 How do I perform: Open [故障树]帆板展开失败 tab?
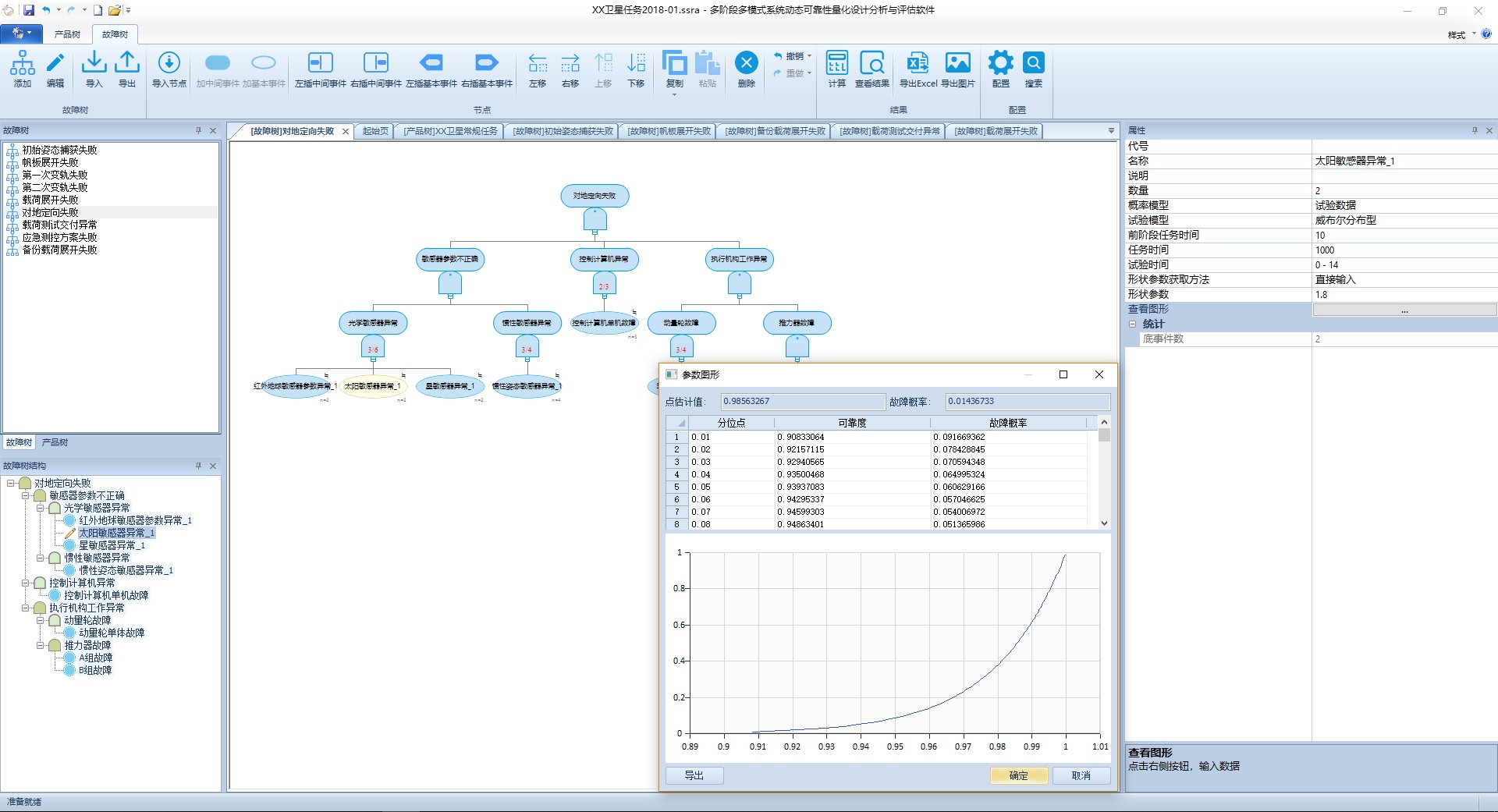pyautogui.click(x=669, y=131)
